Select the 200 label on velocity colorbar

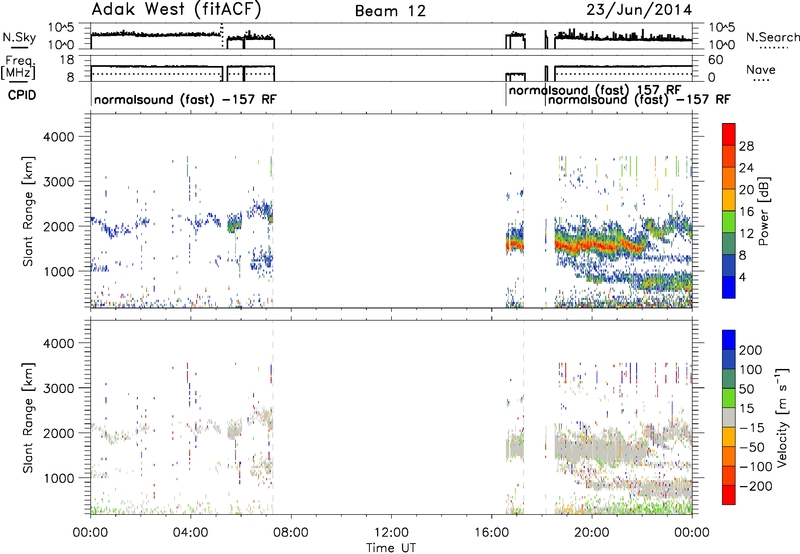751,350
